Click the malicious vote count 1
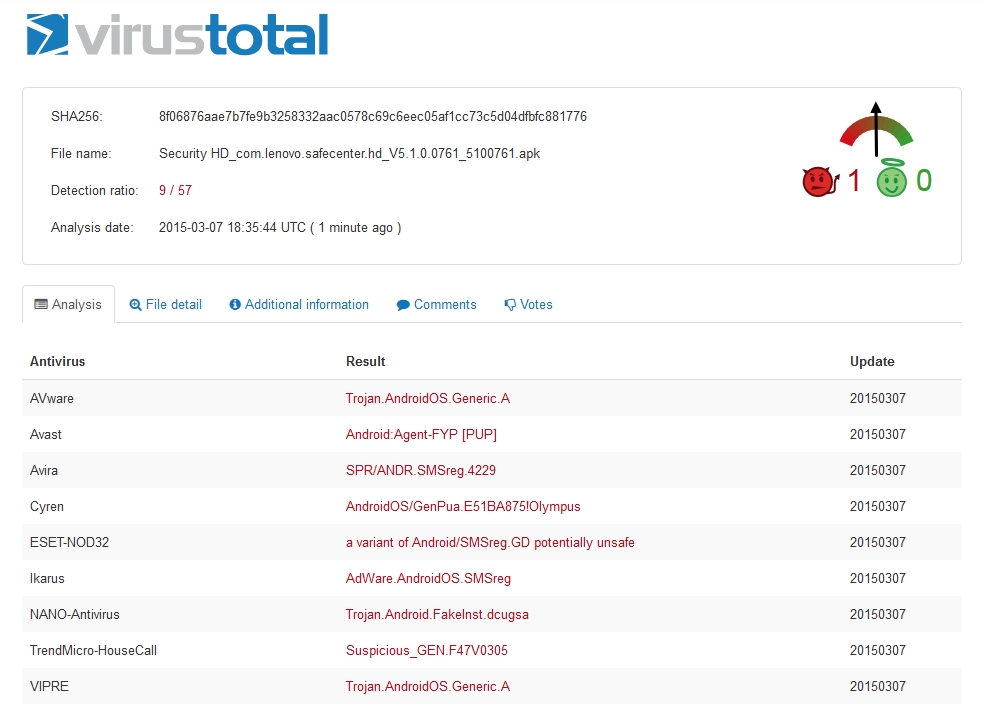Image resolution: width=984 pixels, height=706 pixels. 853,181
